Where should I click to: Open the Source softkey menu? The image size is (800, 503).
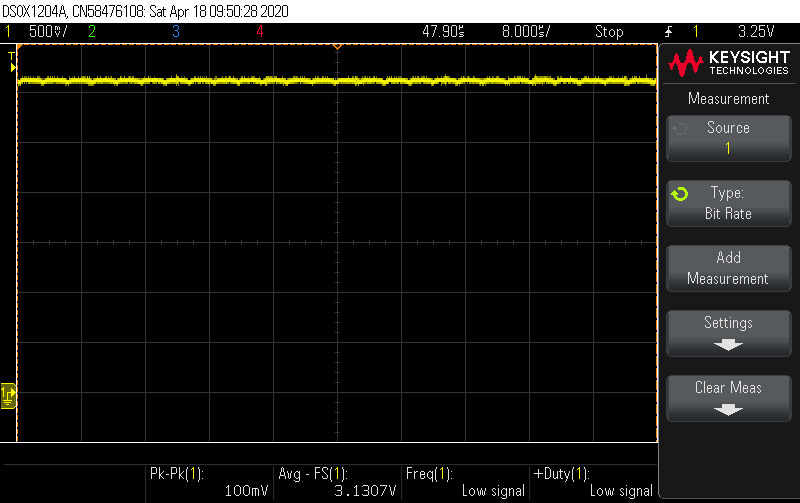(729, 138)
